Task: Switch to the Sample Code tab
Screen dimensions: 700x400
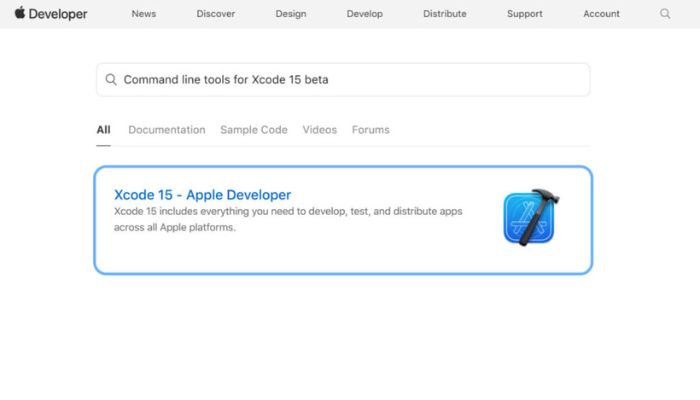Action: pyautogui.click(x=254, y=130)
